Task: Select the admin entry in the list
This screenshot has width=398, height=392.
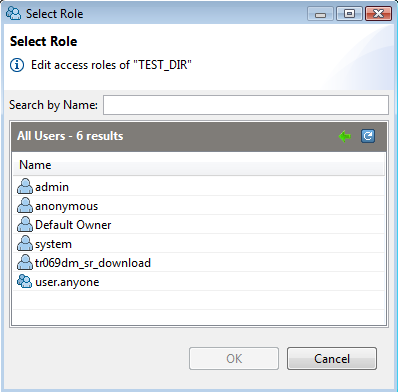Action: [199, 187]
